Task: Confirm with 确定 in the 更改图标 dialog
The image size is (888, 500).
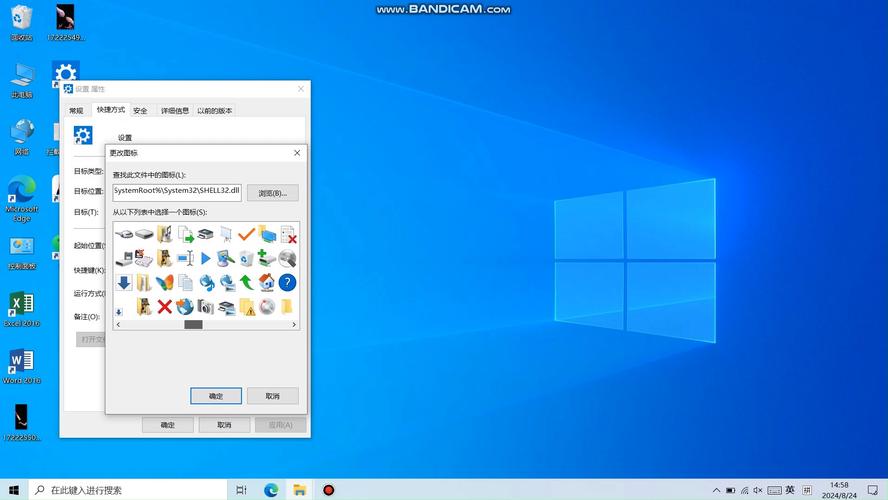Action: 216,396
